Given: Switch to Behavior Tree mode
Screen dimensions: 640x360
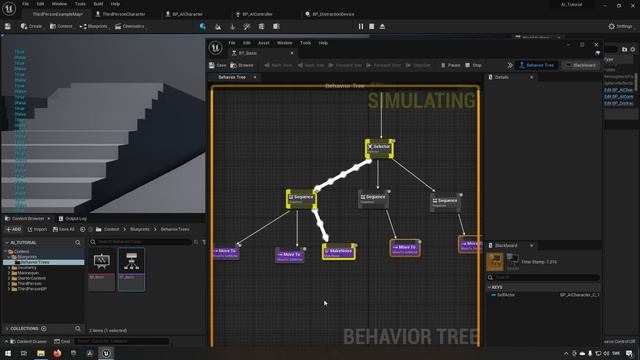Looking at the screenshot, I should (536, 65).
